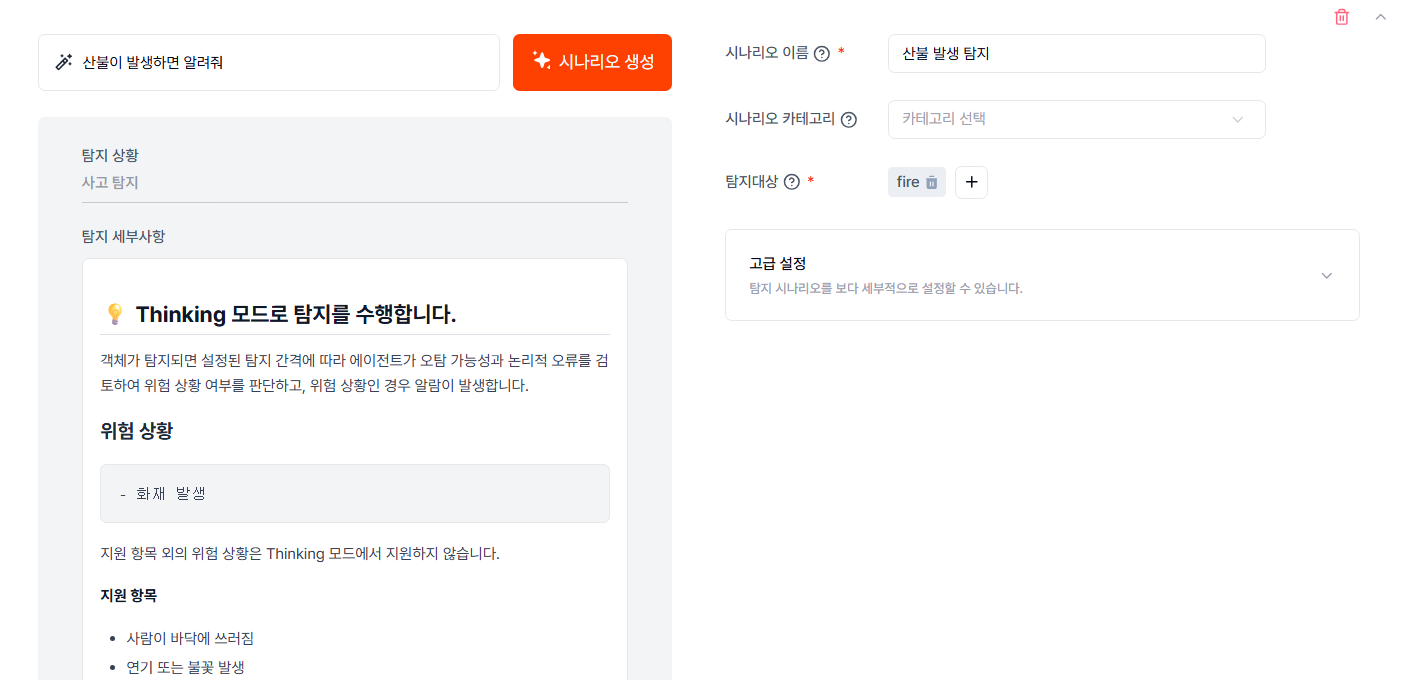The width and height of the screenshot is (1409, 680).
Task: Click the '- 화재 발생' code block
Action: 355,493
